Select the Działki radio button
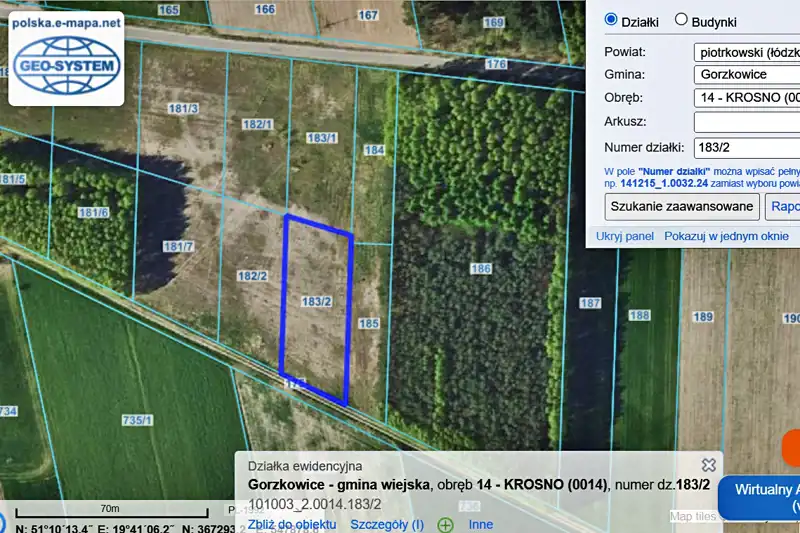800x533 pixels. coord(611,20)
